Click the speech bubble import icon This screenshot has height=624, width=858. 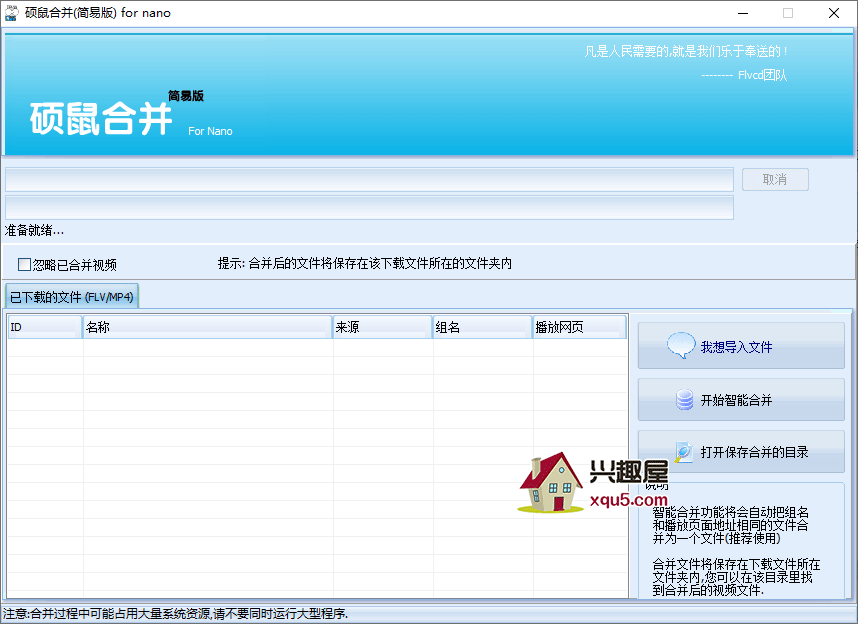click(681, 345)
